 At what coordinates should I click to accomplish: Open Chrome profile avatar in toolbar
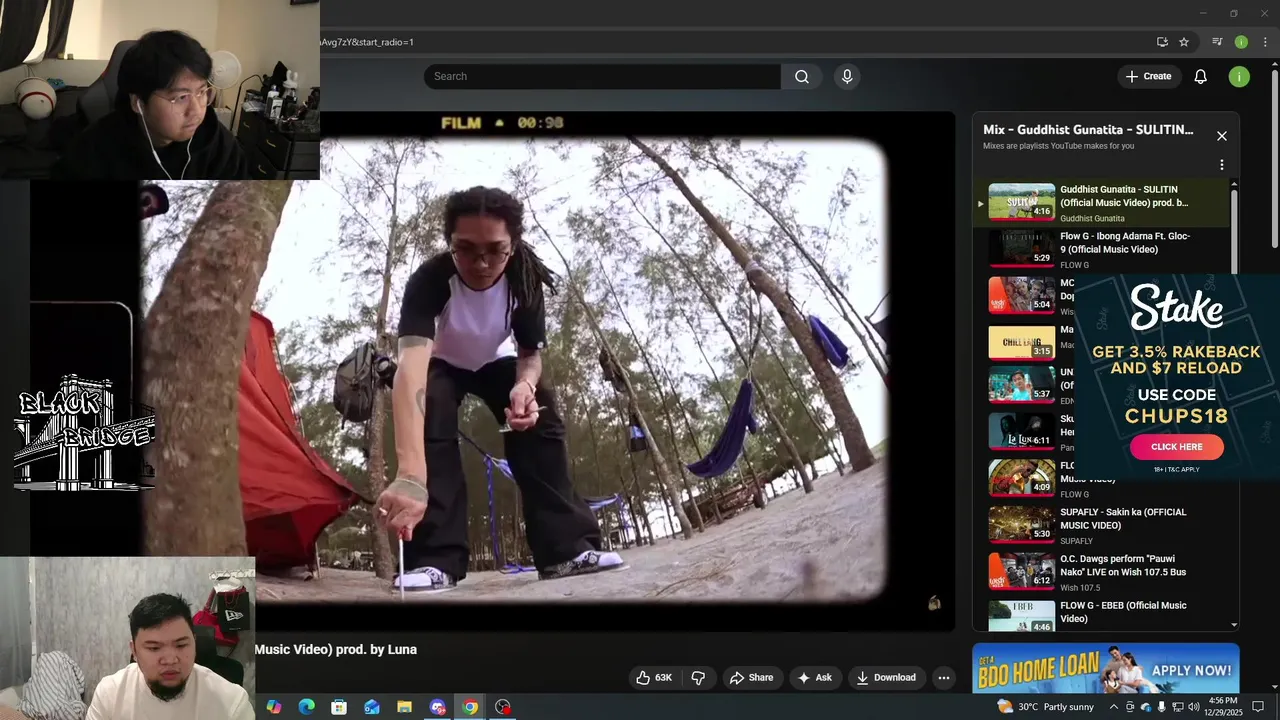[x=1241, y=42]
